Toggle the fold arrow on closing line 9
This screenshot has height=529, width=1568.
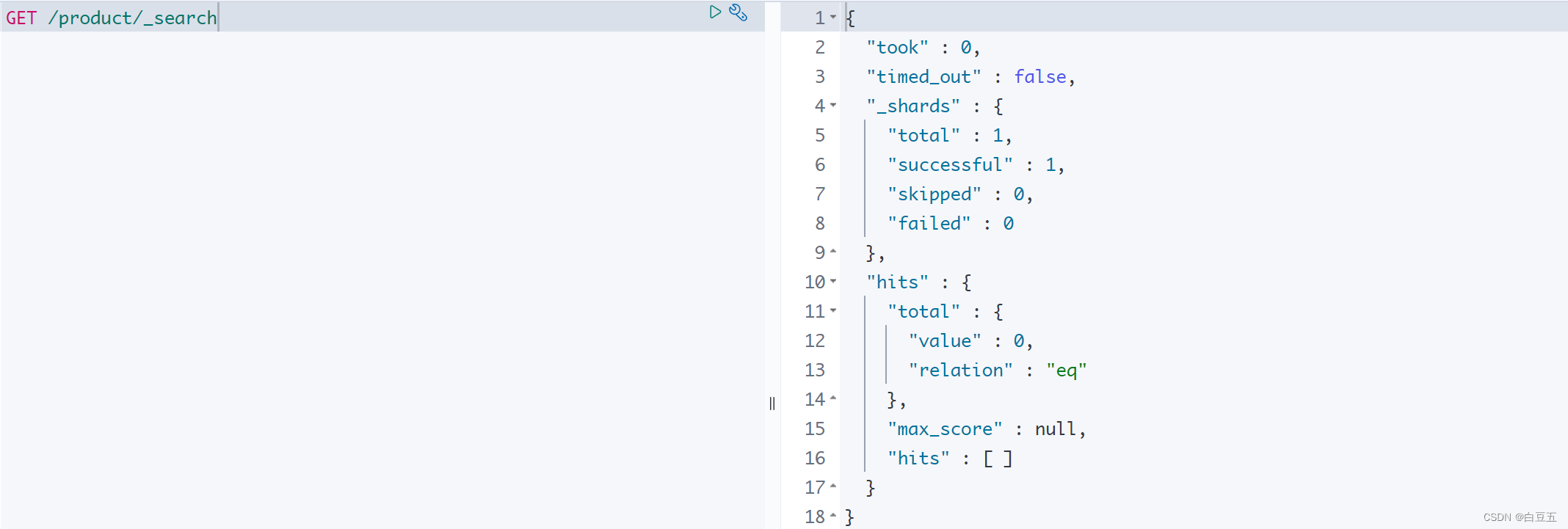[833, 251]
